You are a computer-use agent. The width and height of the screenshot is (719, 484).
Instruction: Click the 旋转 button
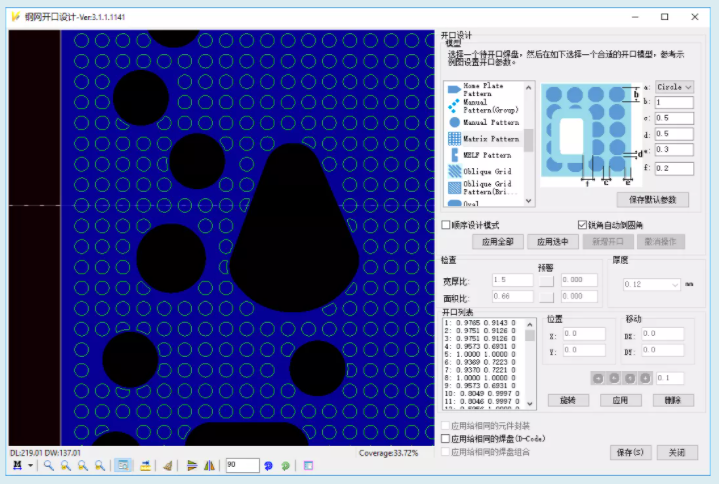(568, 400)
